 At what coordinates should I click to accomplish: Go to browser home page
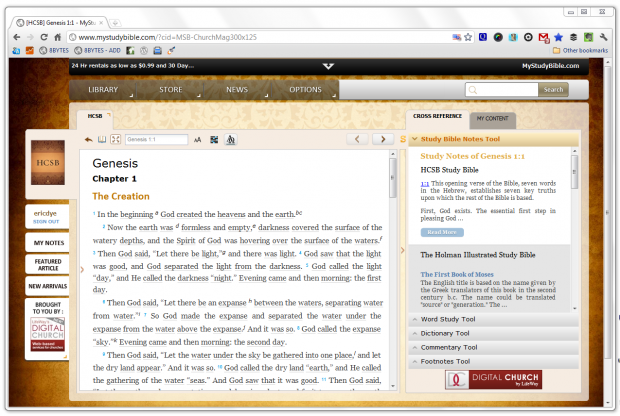[58, 37]
